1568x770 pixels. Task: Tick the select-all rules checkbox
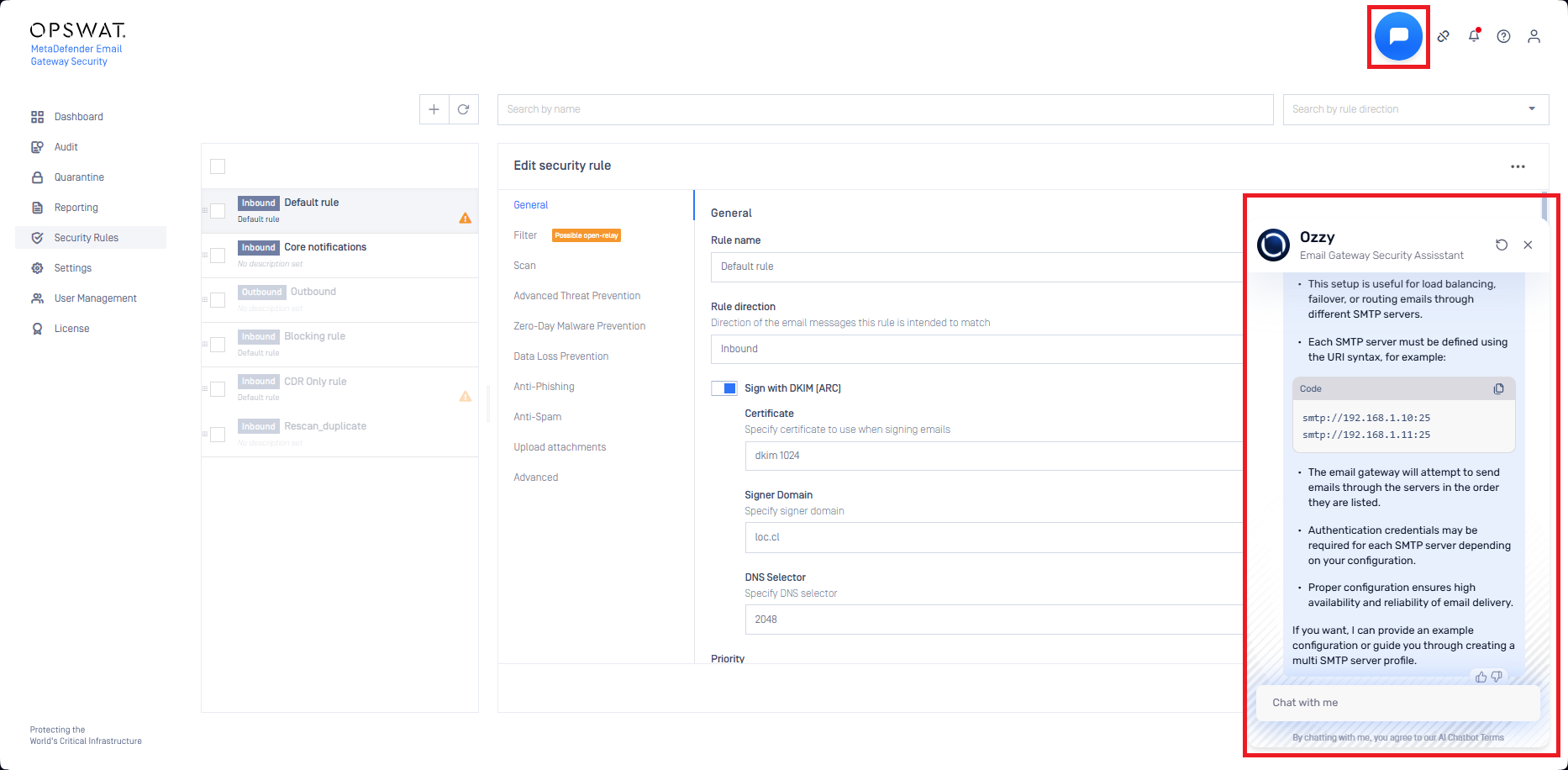pos(218,166)
